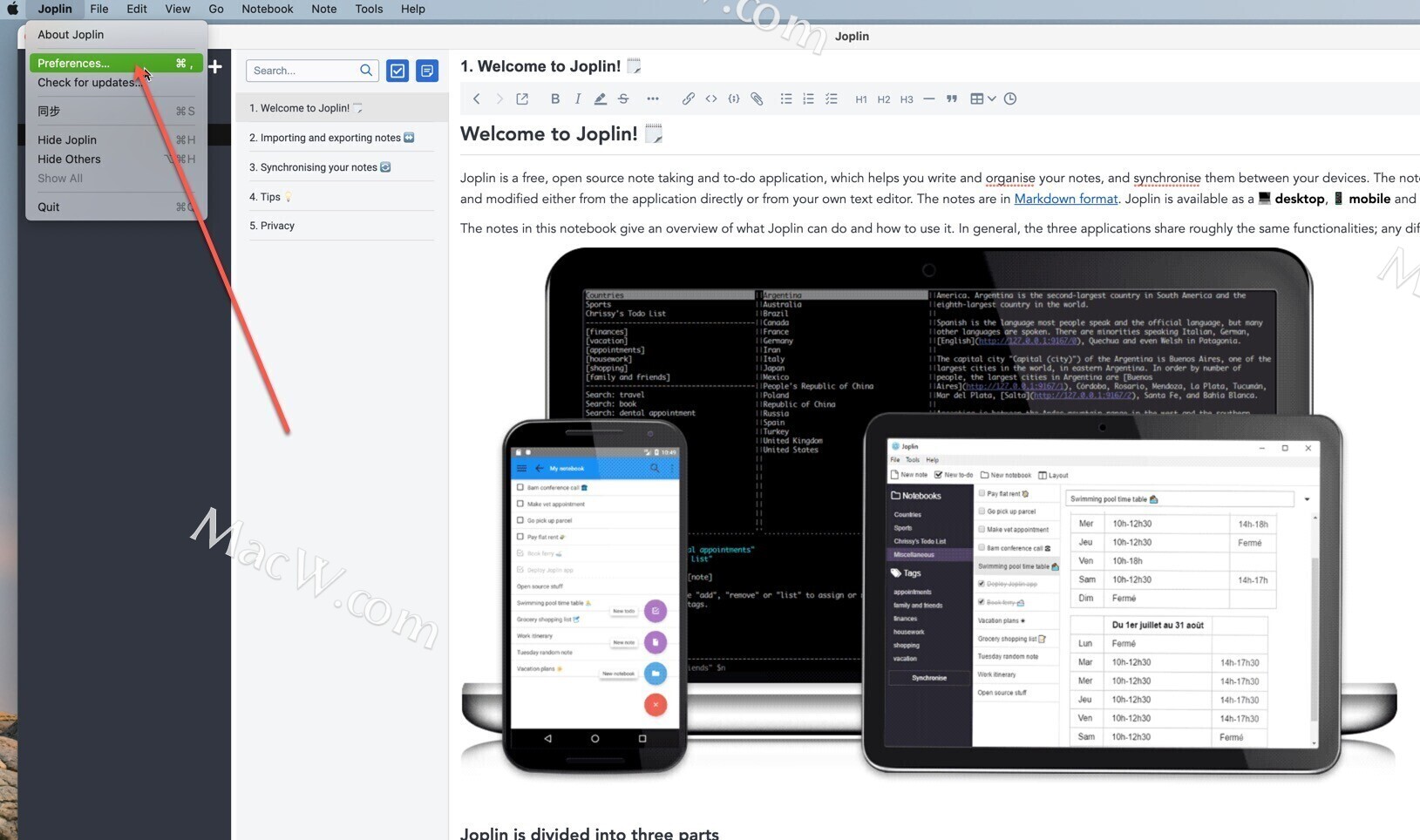
Task: Click the Search... input field
Action: click(312, 71)
